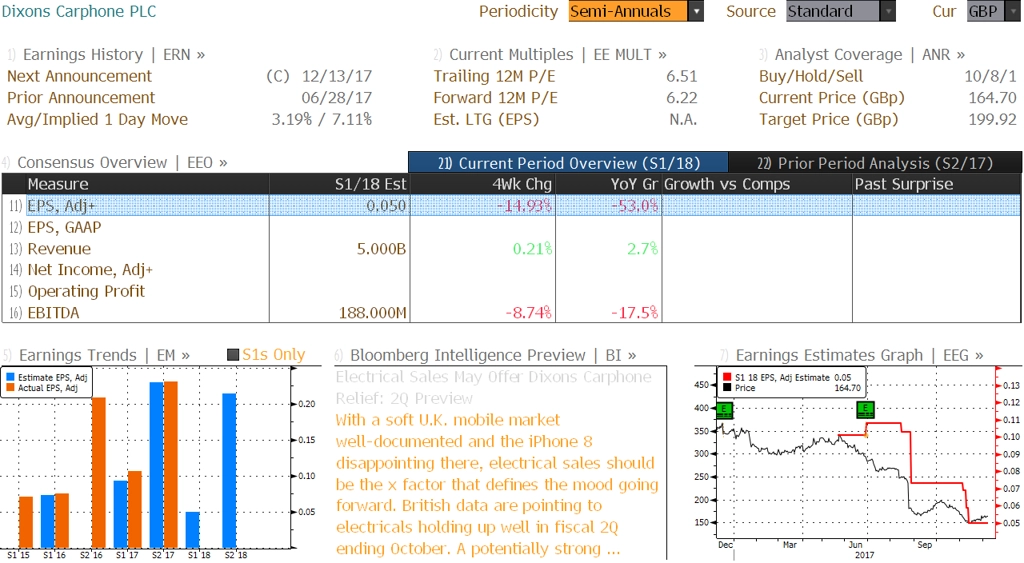Viewport: 1024px width, 563px height.
Task: Open Earnings History ERN link
Action: click(114, 55)
